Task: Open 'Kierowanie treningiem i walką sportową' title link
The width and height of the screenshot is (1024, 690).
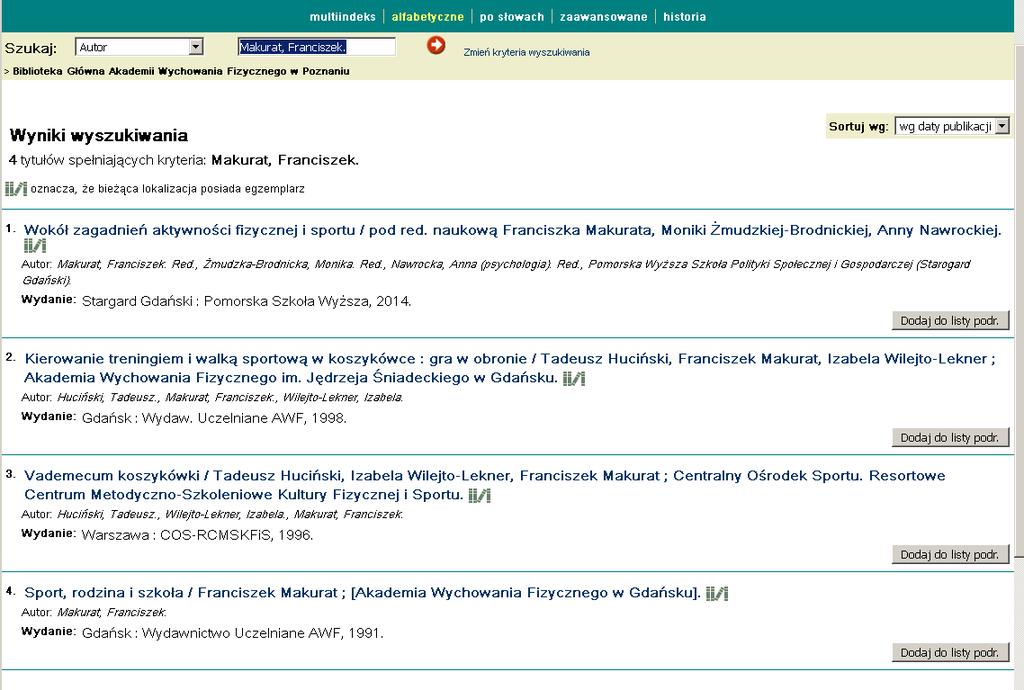Action: click(509, 368)
